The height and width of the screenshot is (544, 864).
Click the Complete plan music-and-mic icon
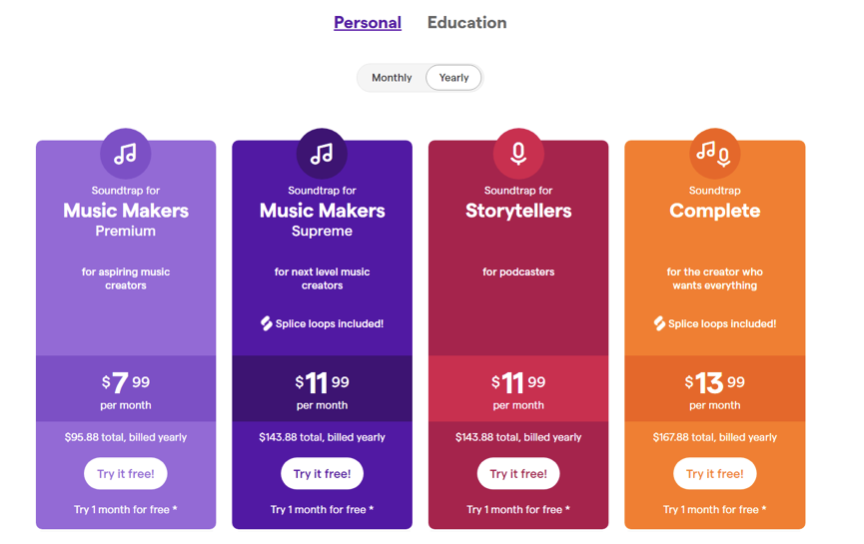pos(714,154)
